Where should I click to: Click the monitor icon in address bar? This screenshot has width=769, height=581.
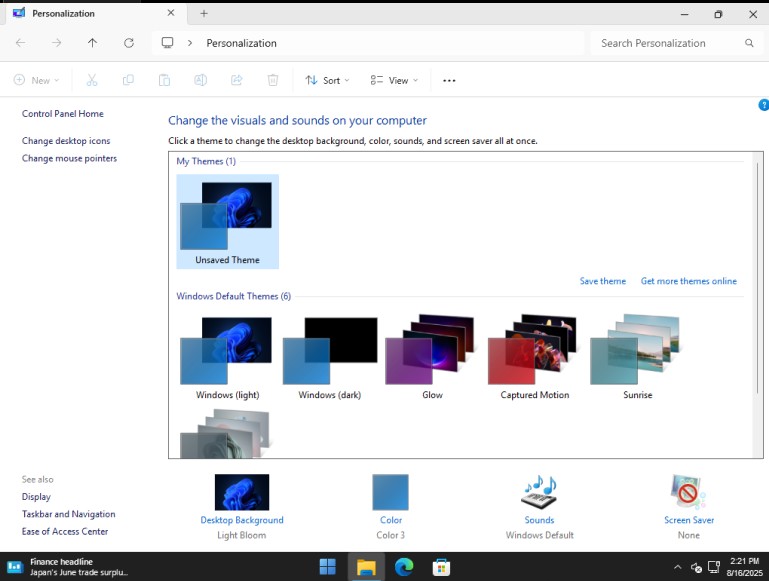point(167,43)
